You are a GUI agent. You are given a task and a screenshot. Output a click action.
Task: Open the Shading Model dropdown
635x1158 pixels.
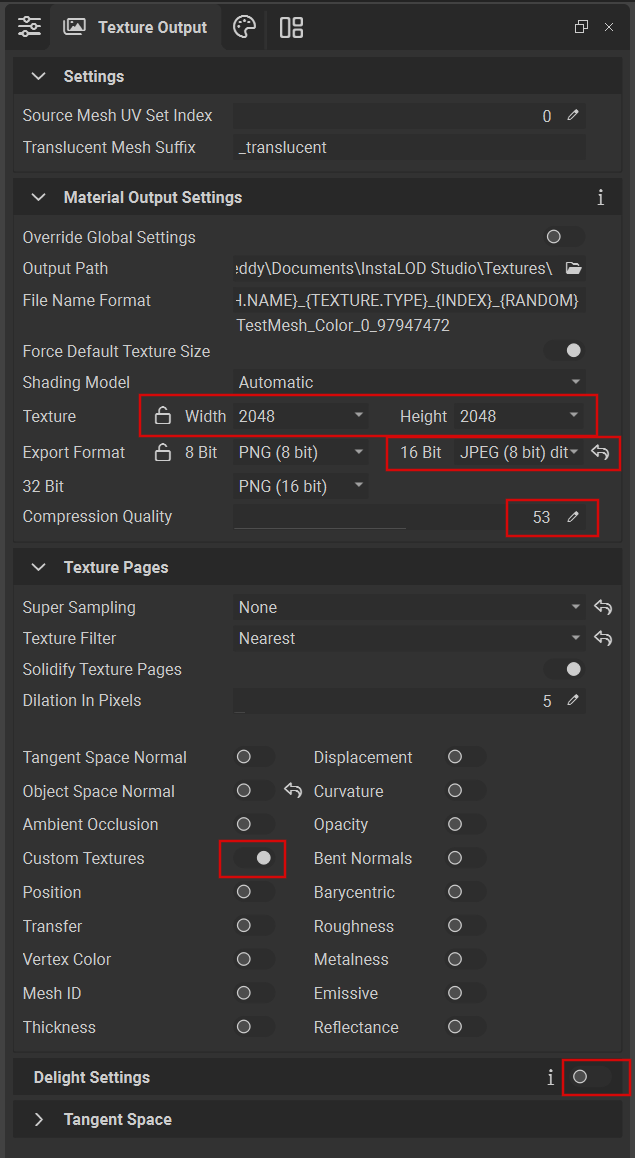click(x=409, y=382)
